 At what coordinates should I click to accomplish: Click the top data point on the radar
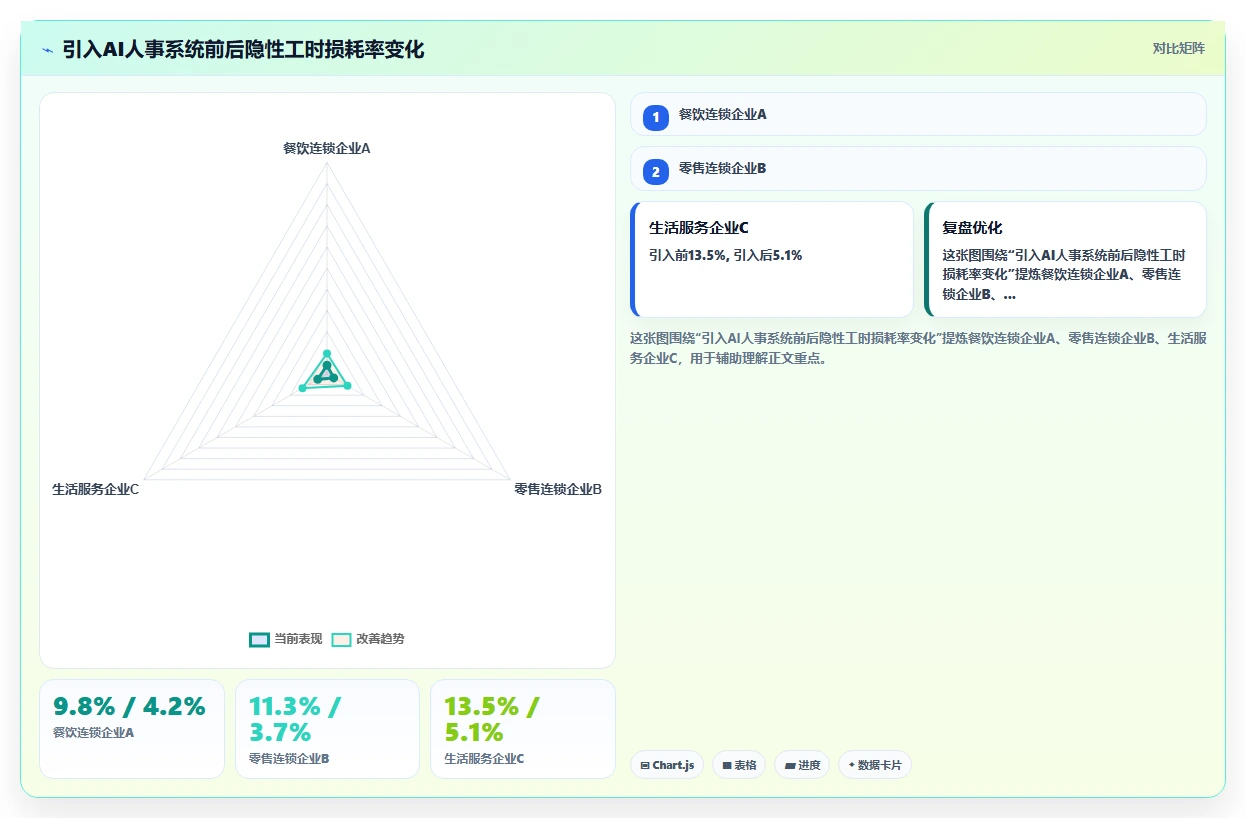click(x=327, y=353)
